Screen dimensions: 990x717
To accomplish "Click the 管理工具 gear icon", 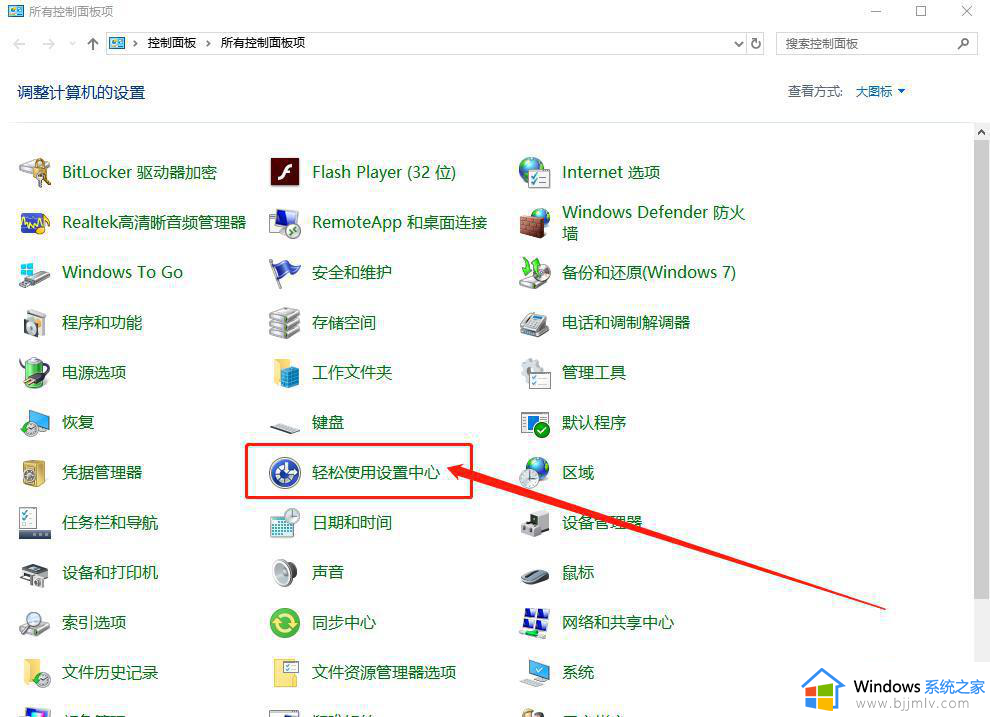I will 535,372.
